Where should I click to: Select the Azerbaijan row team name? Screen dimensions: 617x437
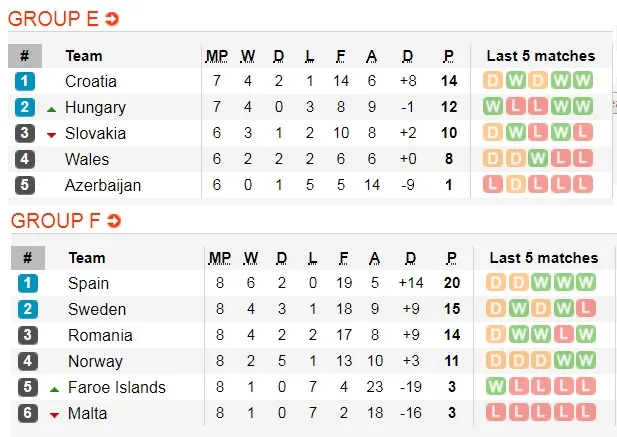point(103,185)
